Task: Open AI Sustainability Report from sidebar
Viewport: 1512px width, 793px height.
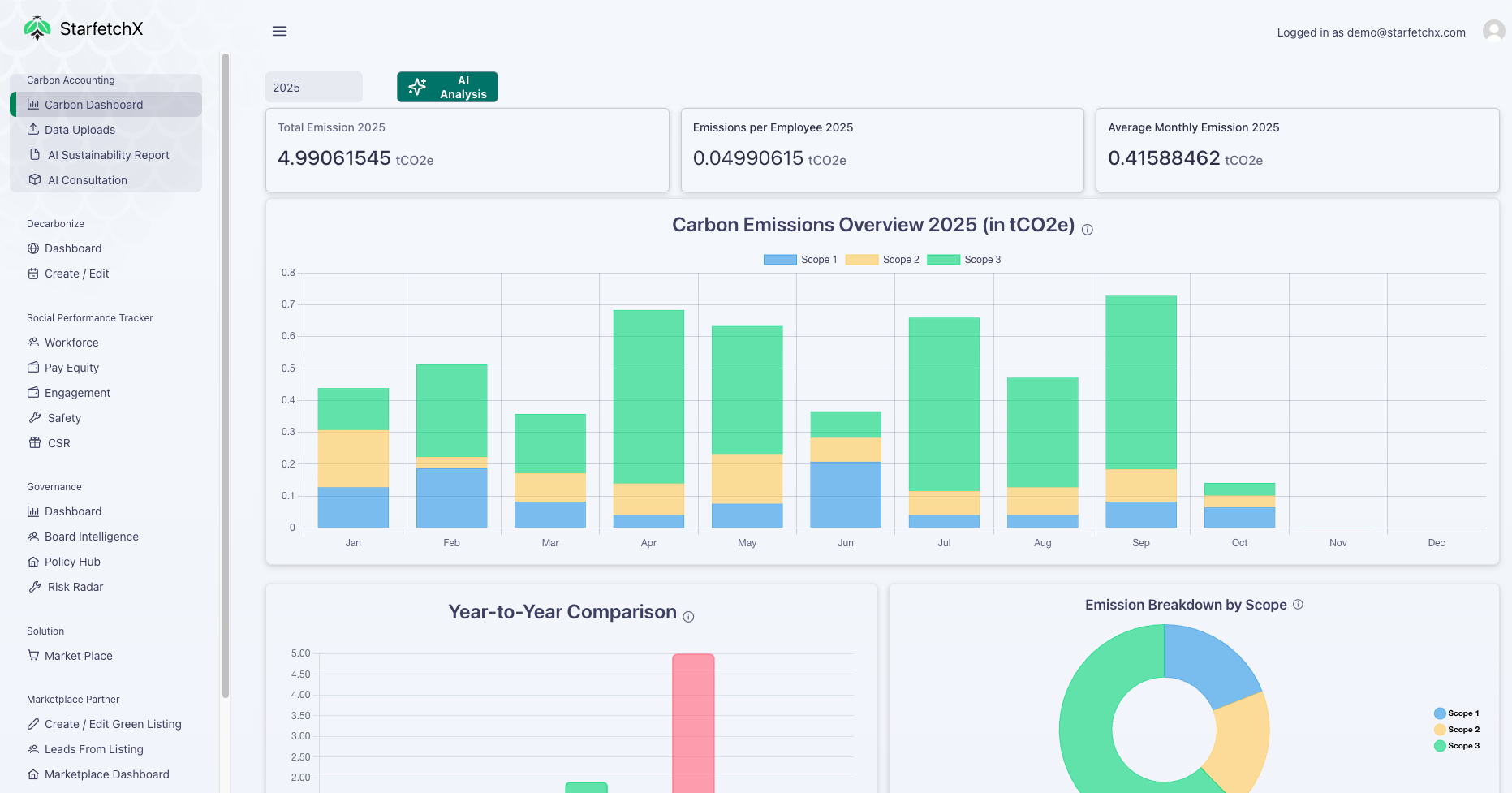Action: pyautogui.click(x=107, y=154)
